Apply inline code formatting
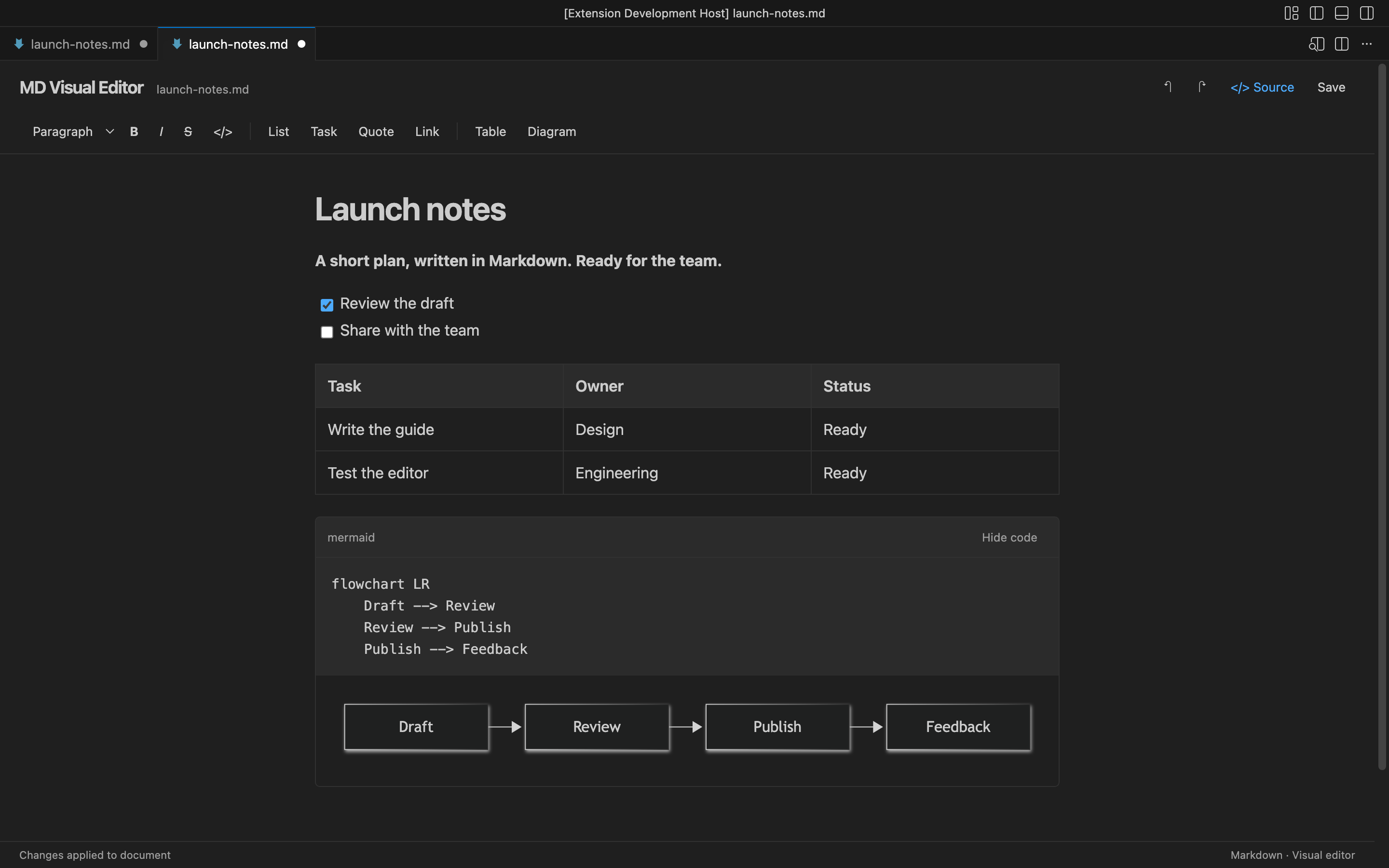The height and width of the screenshot is (868, 1389). pos(223,132)
